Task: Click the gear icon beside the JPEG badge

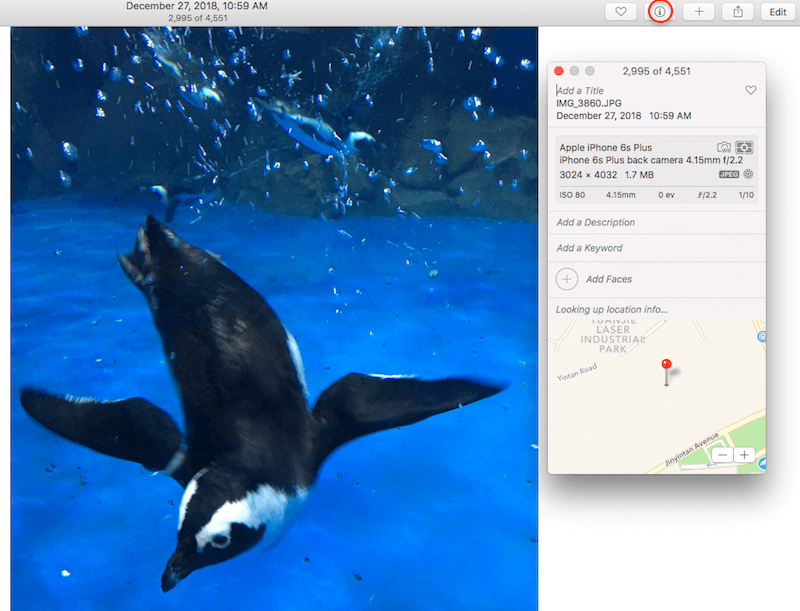Action: 748,174
